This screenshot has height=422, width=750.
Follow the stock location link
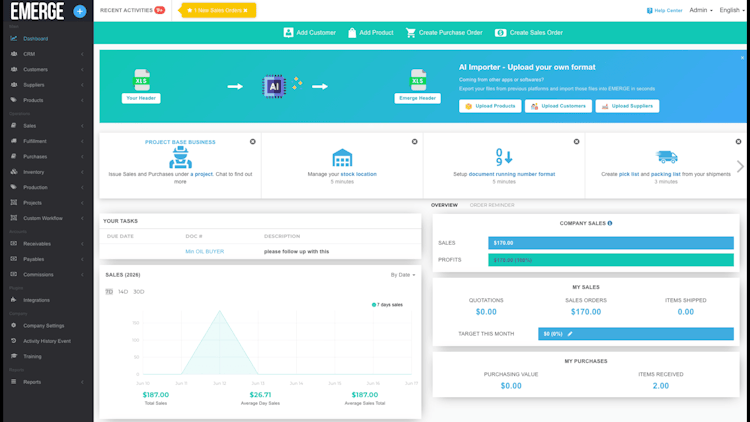[358, 174]
